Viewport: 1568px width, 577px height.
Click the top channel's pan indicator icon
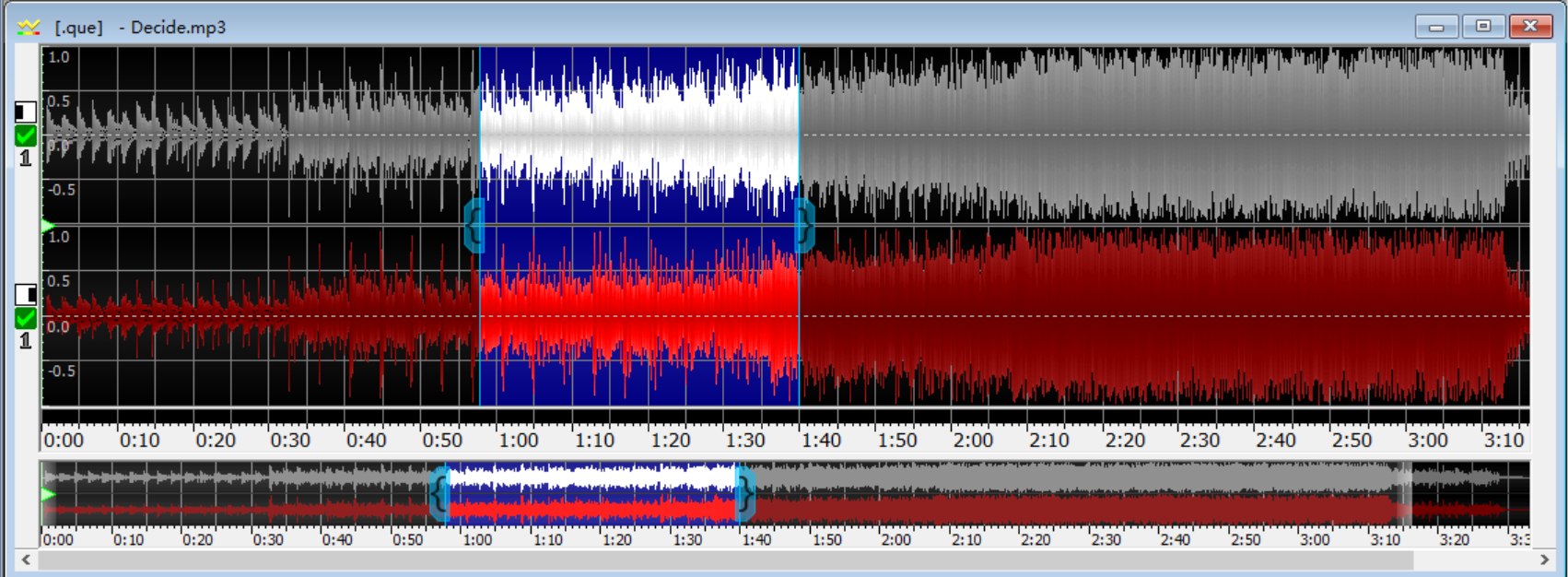(26, 112)
